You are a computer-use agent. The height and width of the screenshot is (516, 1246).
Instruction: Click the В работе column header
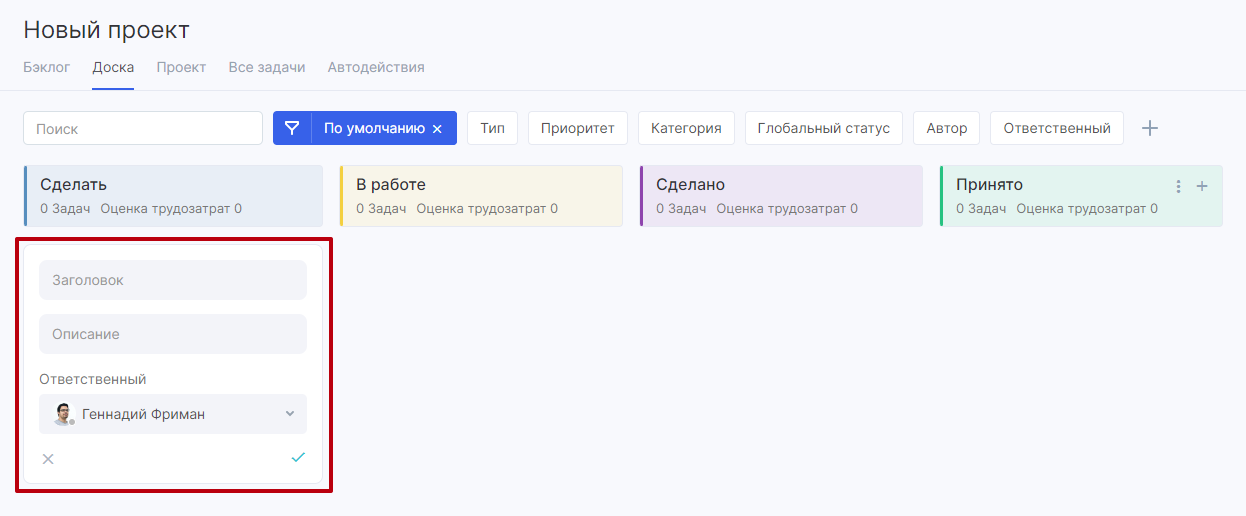(x=481, y=196)
